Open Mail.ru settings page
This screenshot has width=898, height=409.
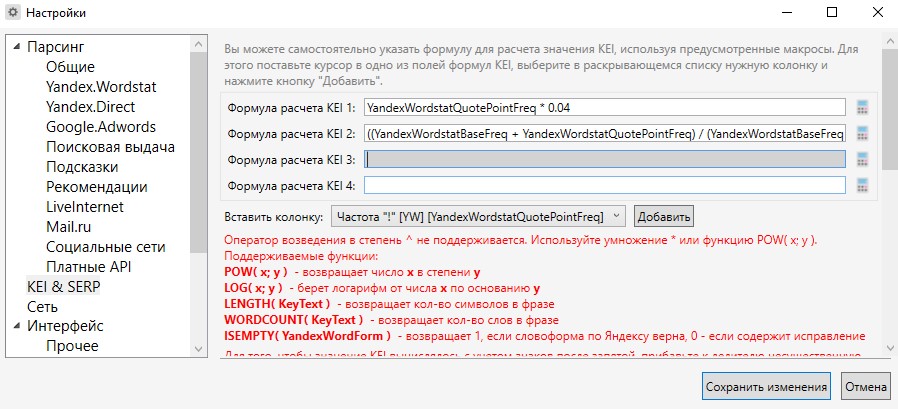(69, 227)
